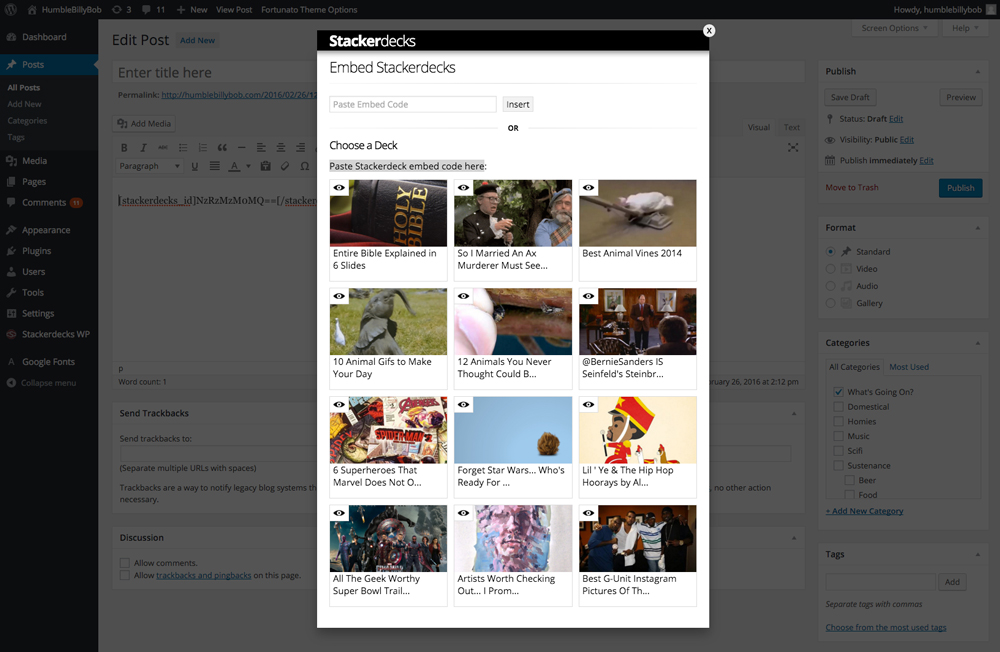Click the Paste Embed Code input field

[x=413, y=105]
